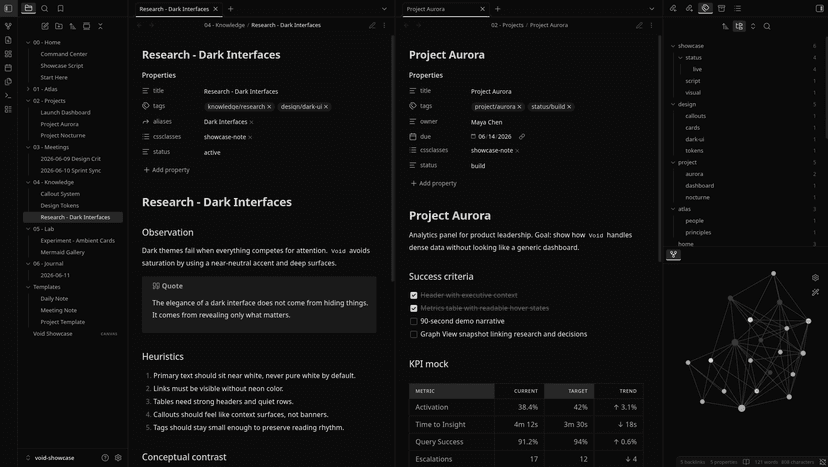Add new tab next to Research tab
The width and height of the screenshot is (828, 467).
pos(230,9)
